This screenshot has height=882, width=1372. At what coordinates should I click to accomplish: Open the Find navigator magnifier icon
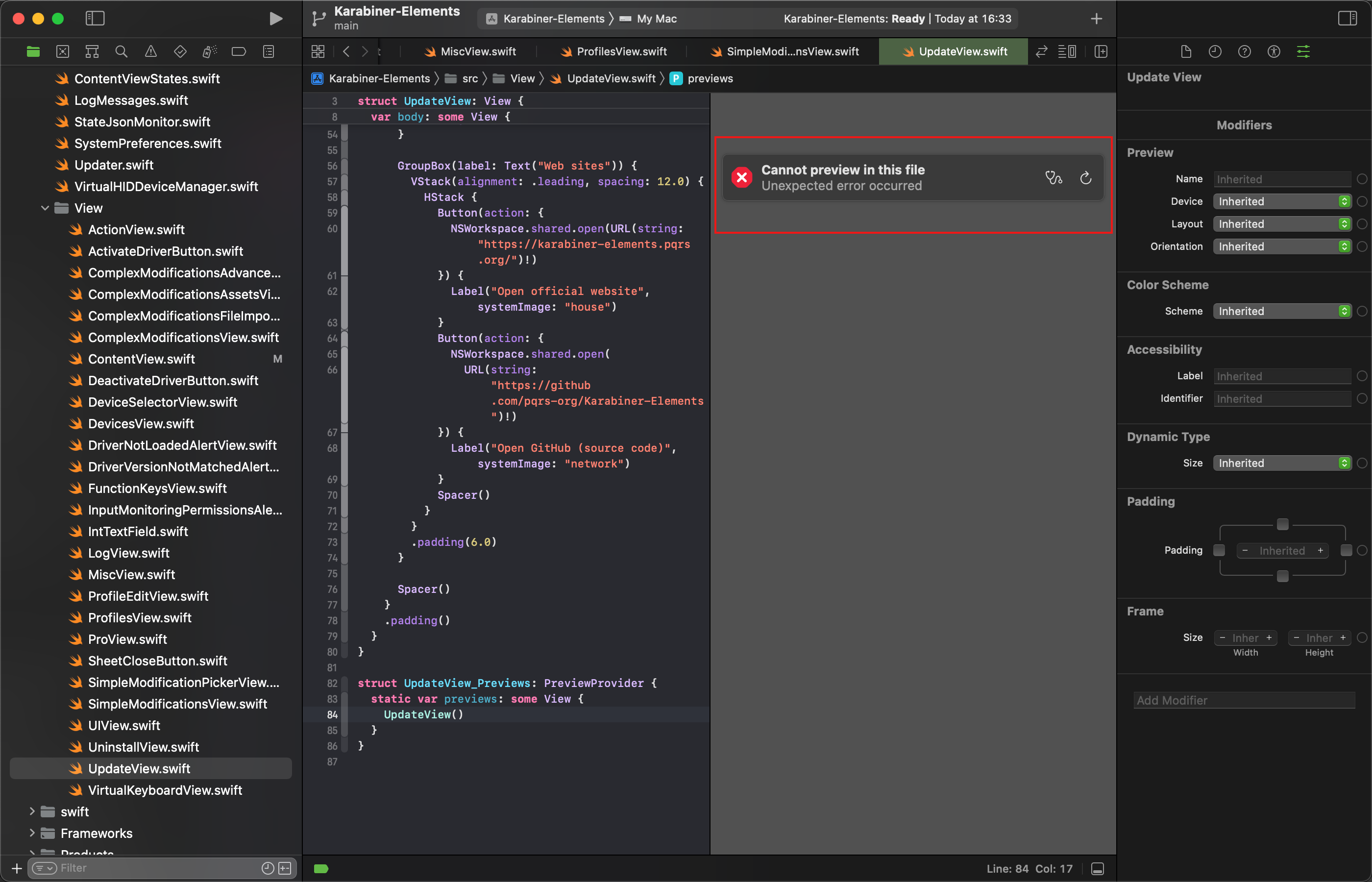coord(121,51)
